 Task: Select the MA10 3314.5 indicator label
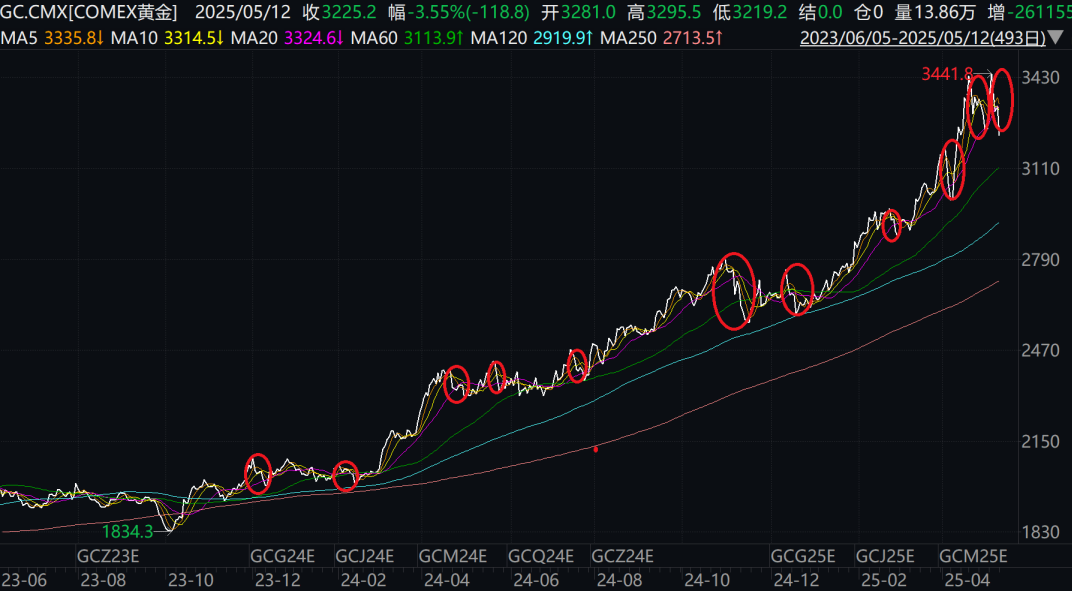pyautogui.click(x=168, y=38)
